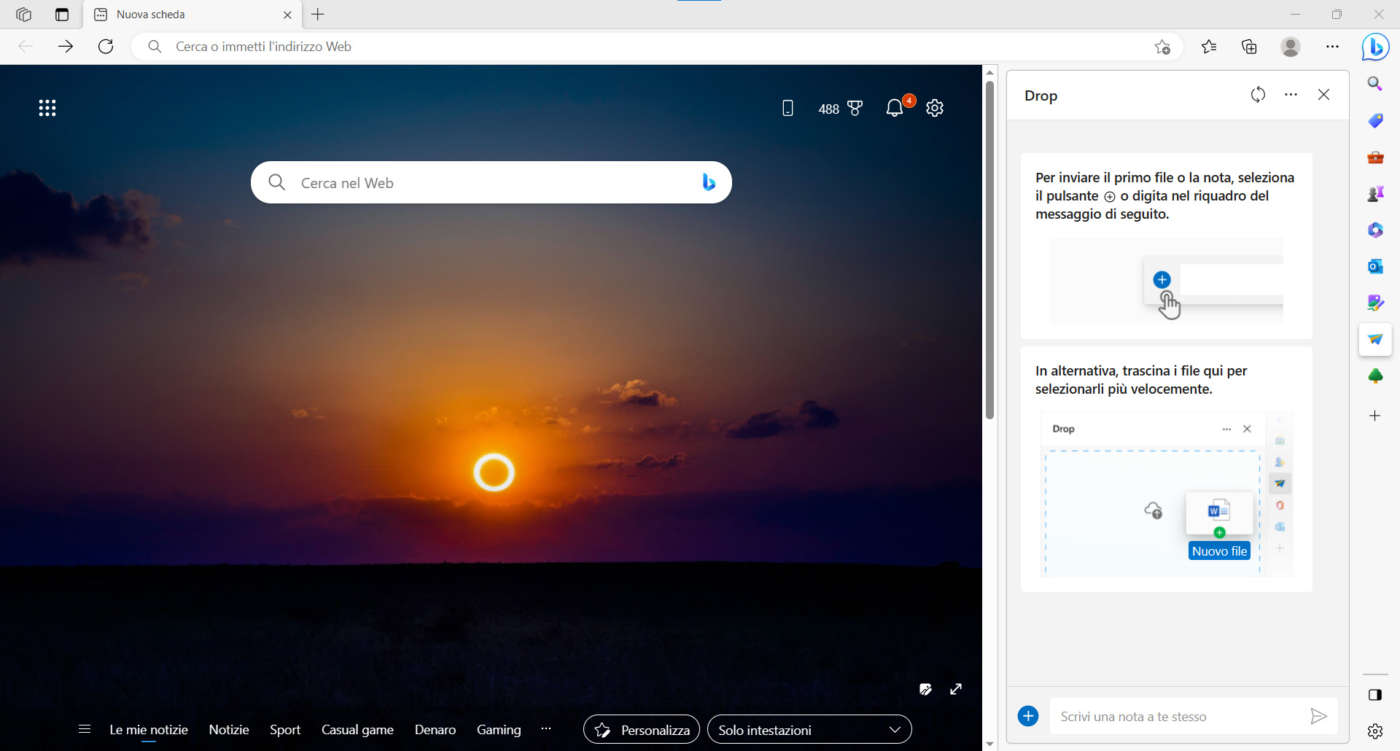
Task: Click the plus button to add a file
Action: [1028, 716]
